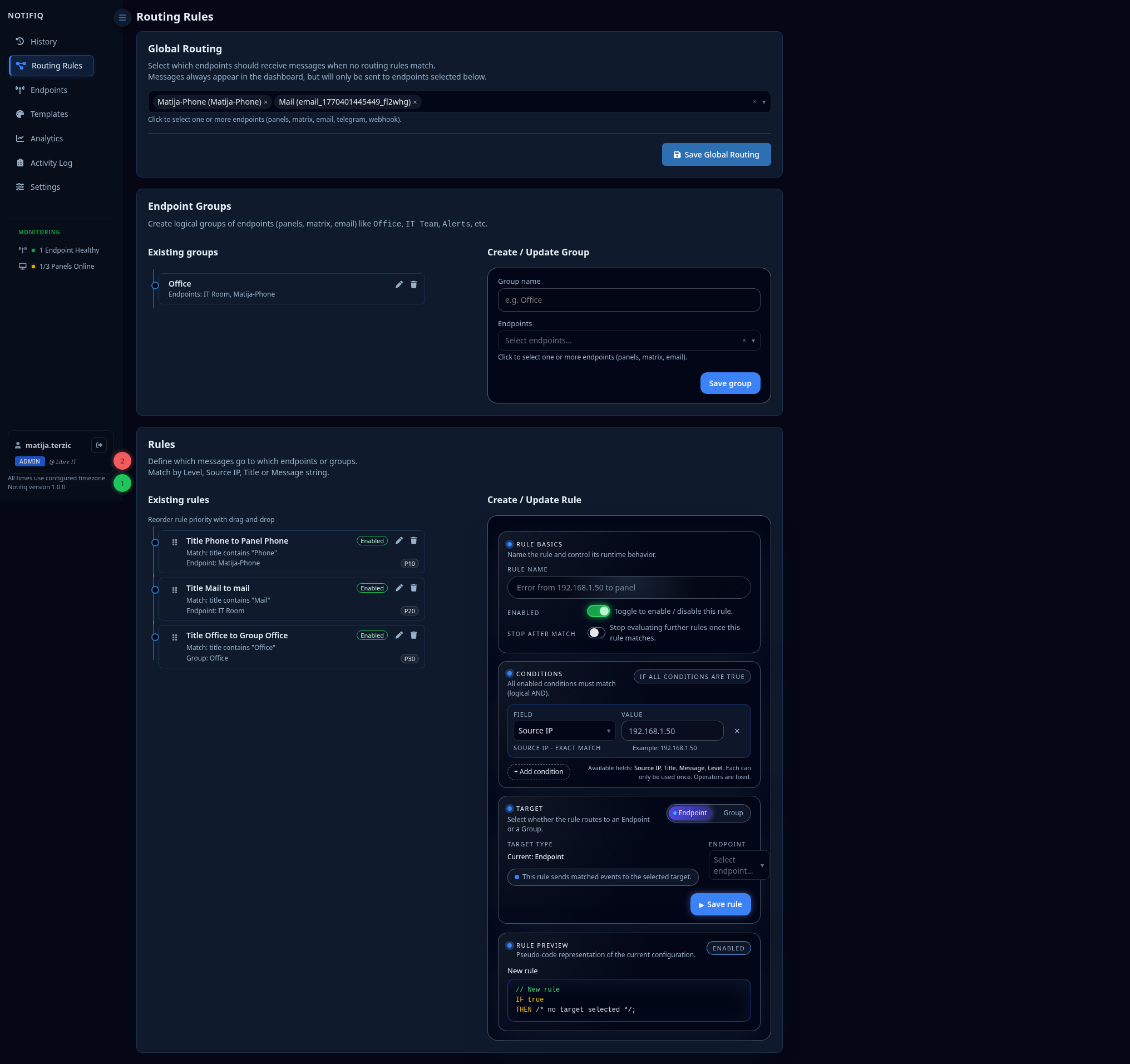Edit the Office group with pencil icon
The image size is (1130, 1064).
pyautogui.click(x=399, y=284)
